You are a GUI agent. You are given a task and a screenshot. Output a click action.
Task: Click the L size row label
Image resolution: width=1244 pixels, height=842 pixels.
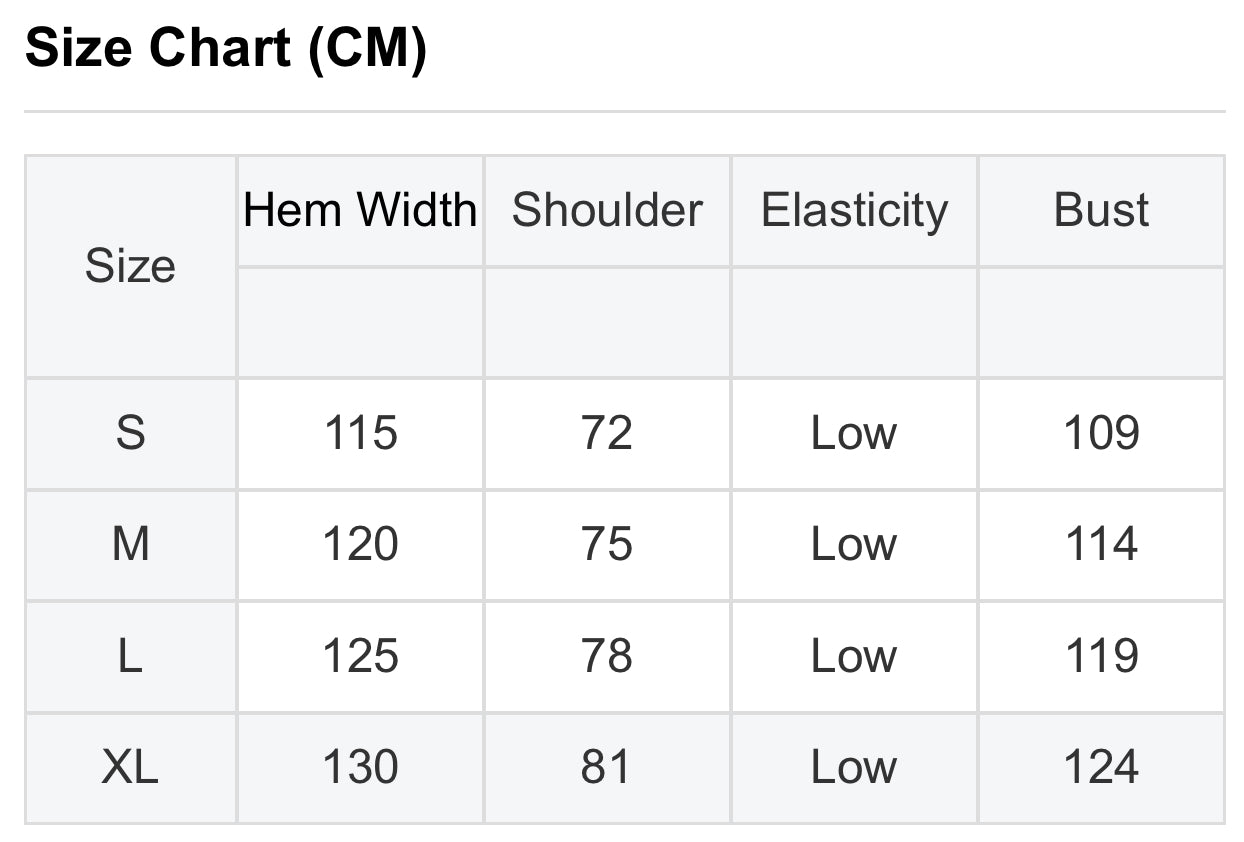tap(130, 657)
